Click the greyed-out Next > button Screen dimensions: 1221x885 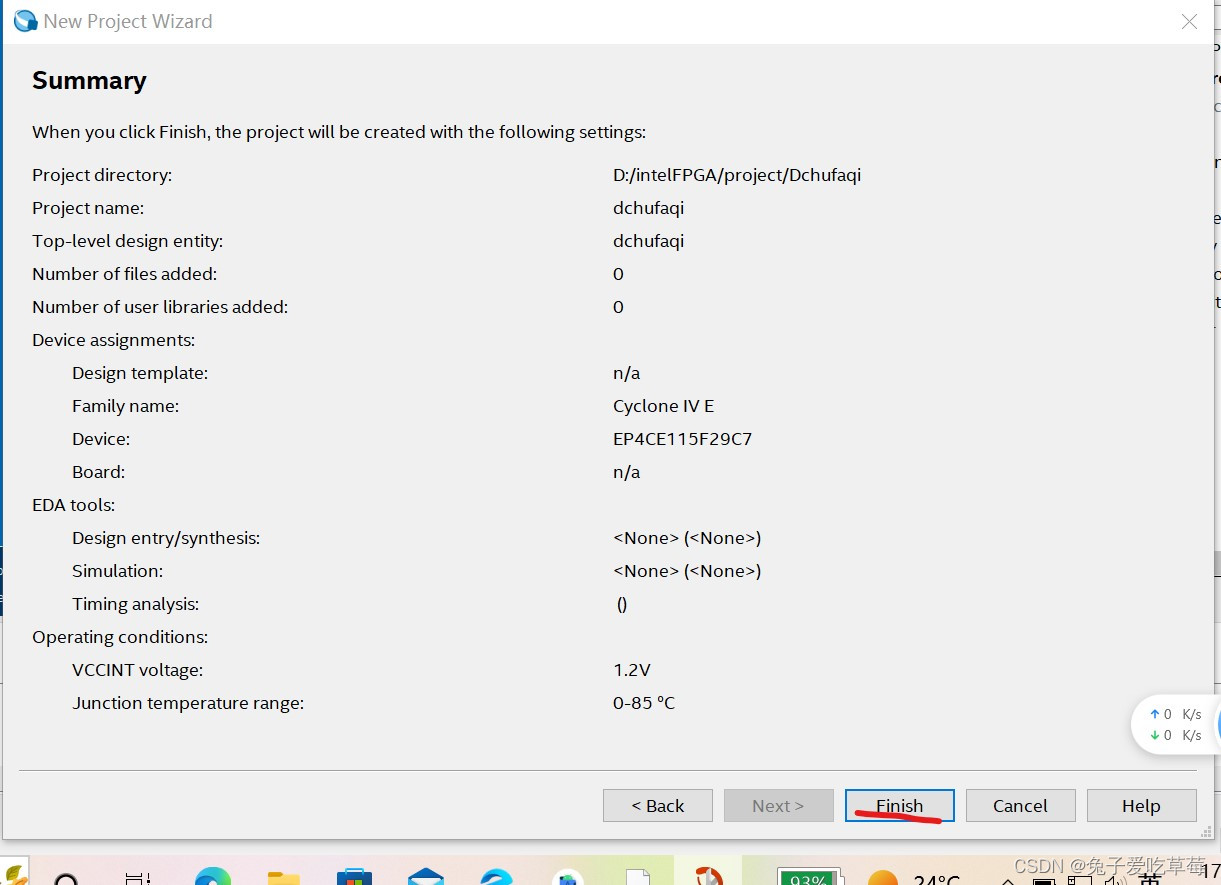click(778, 805)
